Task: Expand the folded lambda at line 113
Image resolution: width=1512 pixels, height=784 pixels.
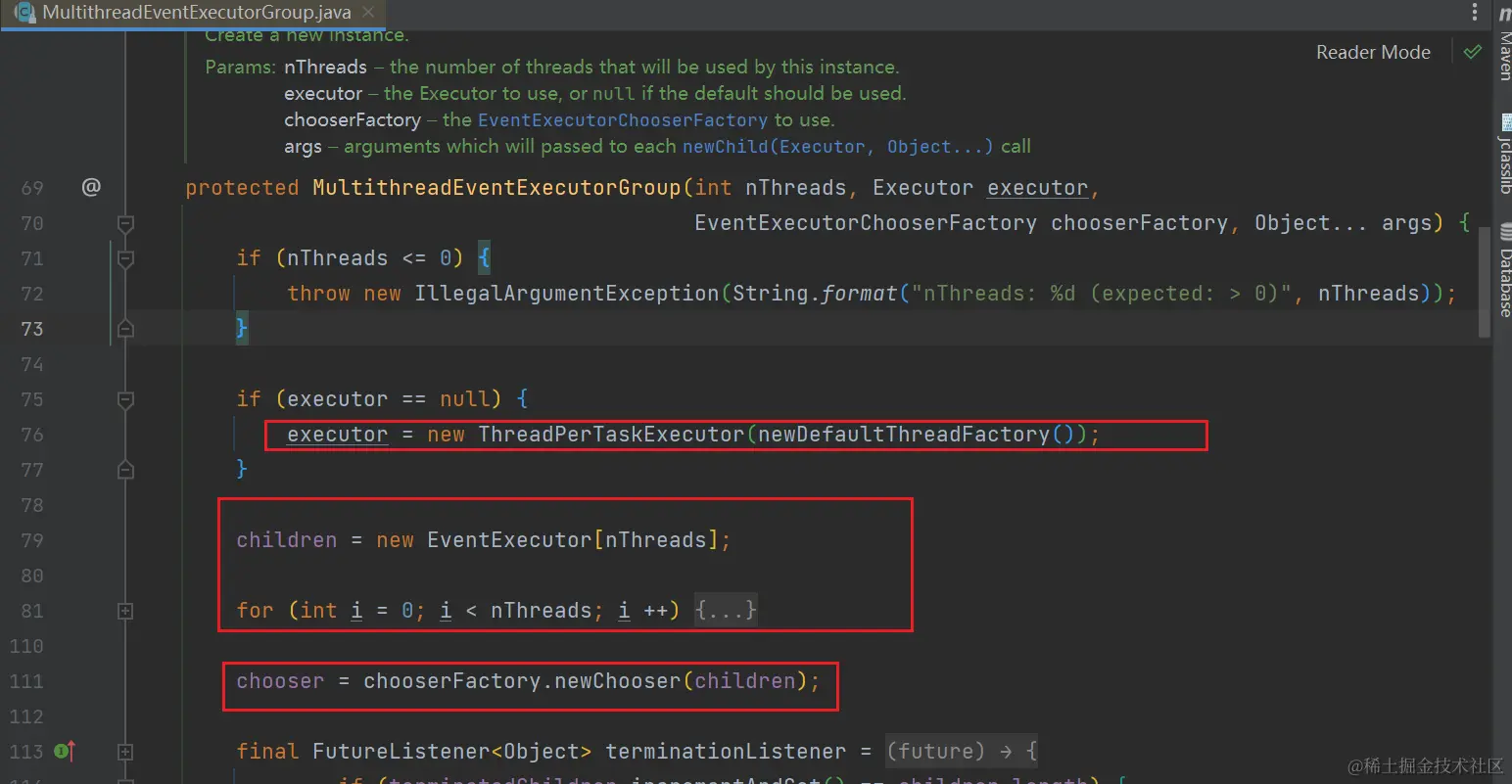Action: pyautogui.click(x=125, y=752)
